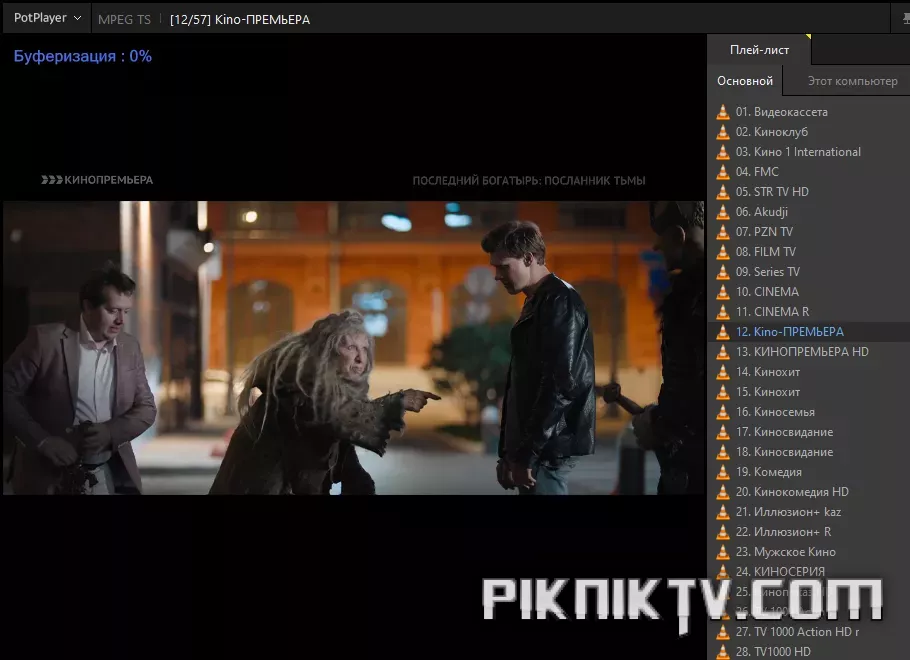Click the cone icon beside 13. КИНОПРЕМЬЕРА HD
This screenshot has width=910, height=660.
pyautogui.click(x=723, y=352)
